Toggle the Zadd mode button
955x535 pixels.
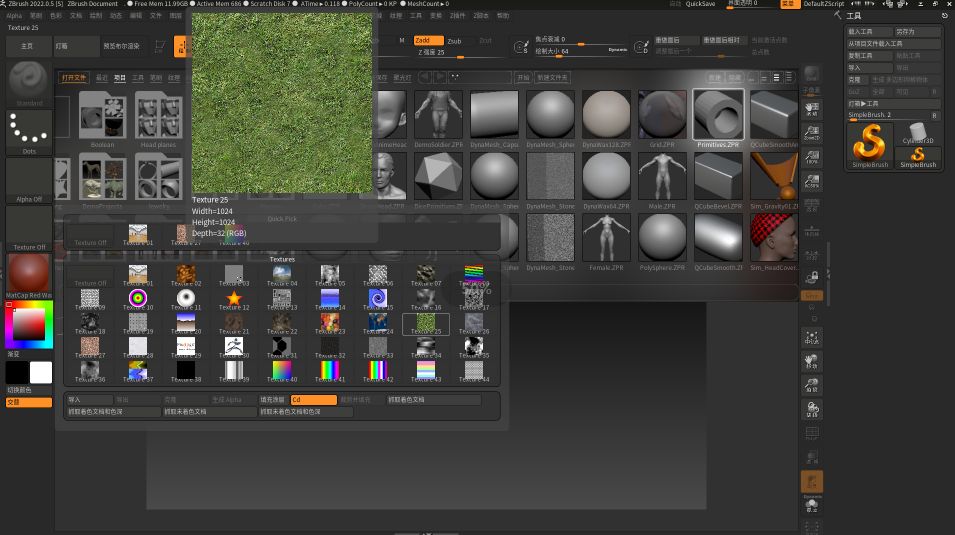click(x=428, y=40)
